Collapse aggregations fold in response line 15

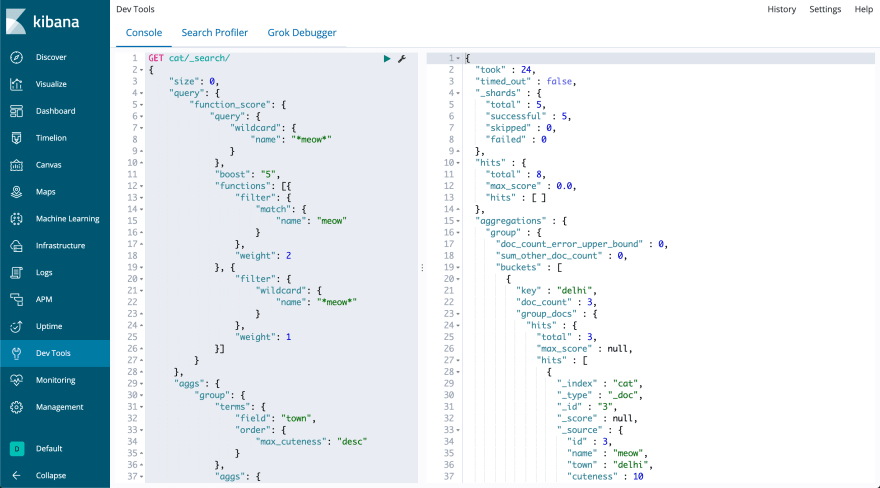coord(458,221)
